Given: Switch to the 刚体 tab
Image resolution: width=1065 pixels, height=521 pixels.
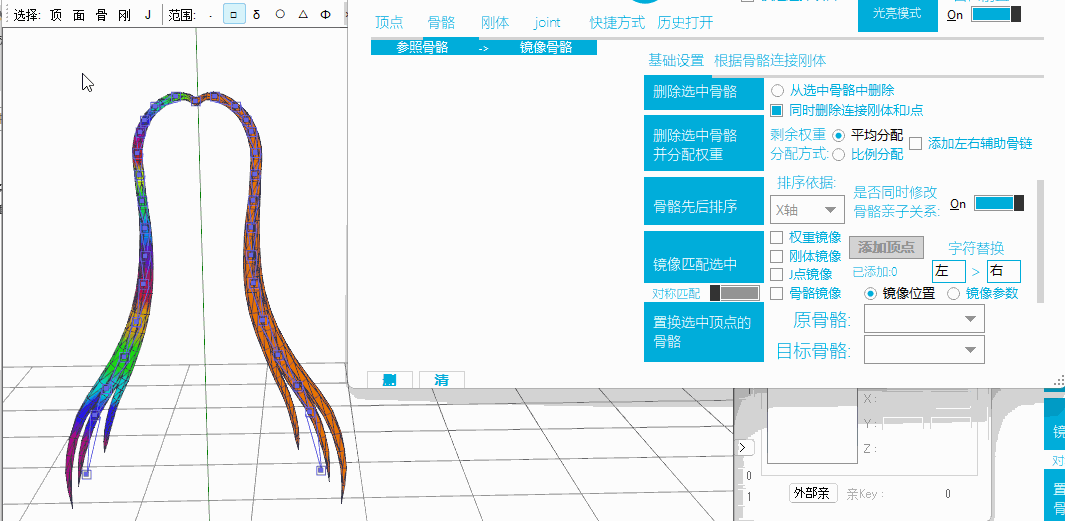Looking at the screenshot, I should (494, 23).
